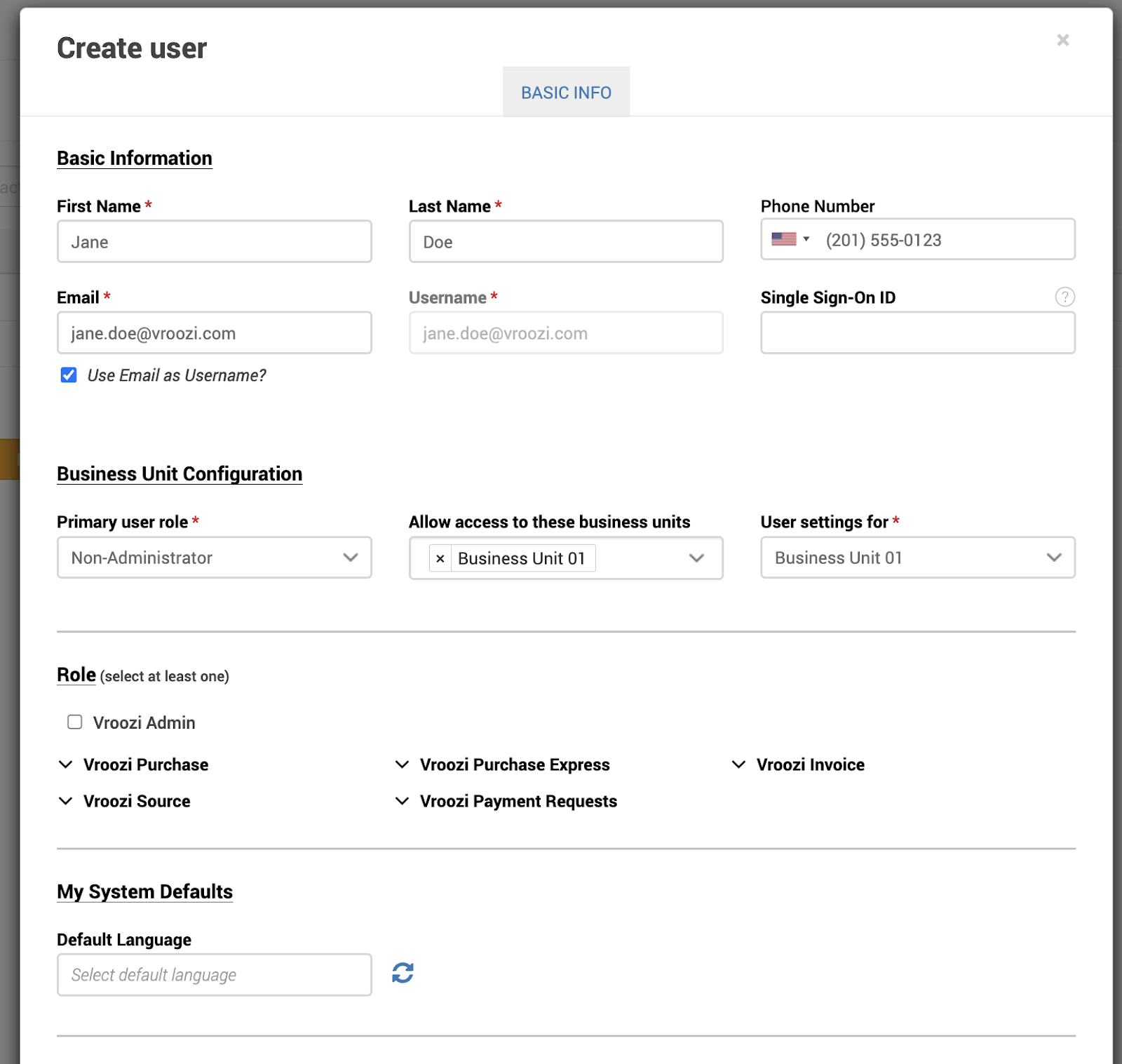Expand Vroozi Purchase roles

(x=133, y=765)
